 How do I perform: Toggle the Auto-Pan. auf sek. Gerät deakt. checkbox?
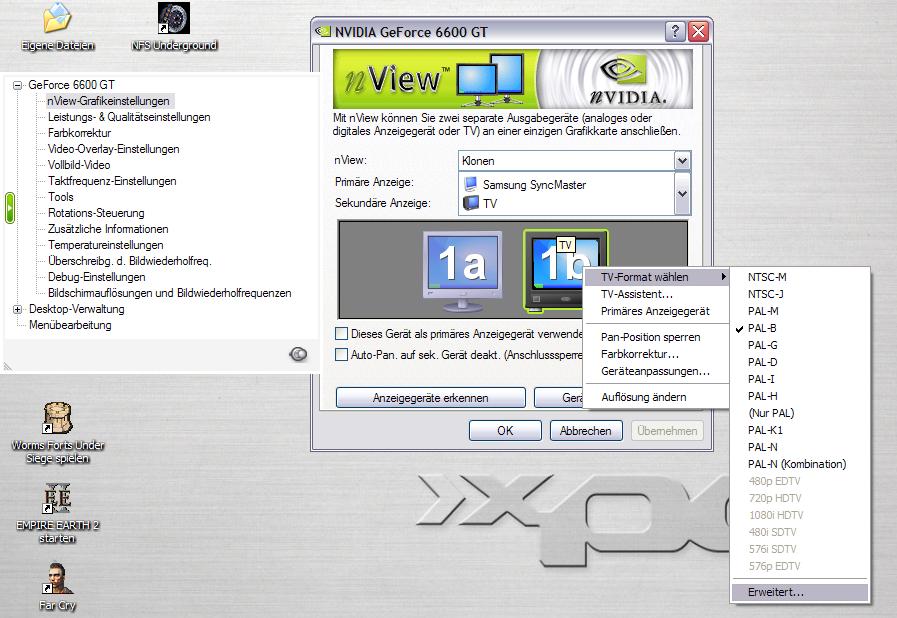click(x=341, y=354)
